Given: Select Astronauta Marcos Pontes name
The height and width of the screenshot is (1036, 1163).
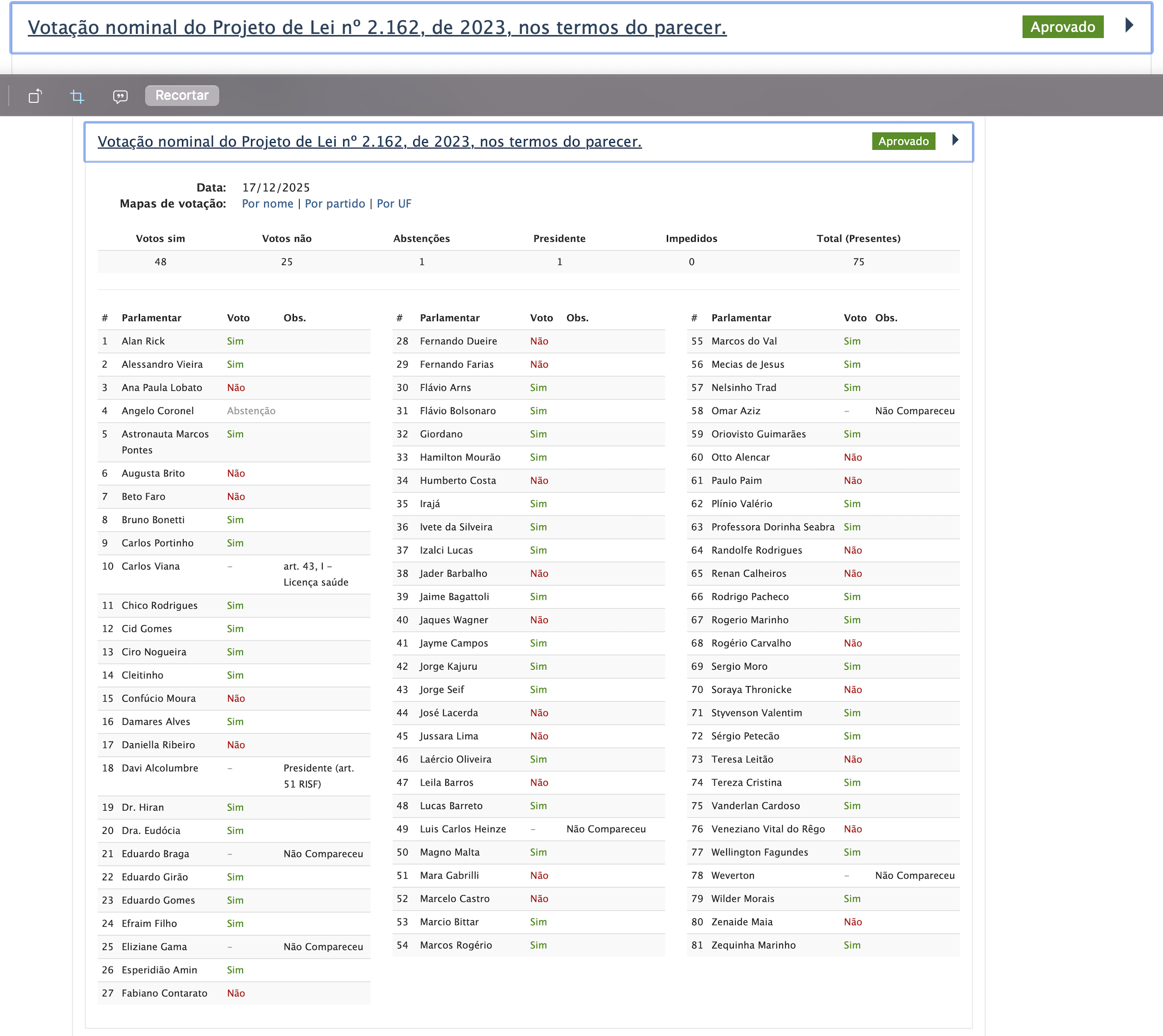Looking at the screenshot, I should (165, 442).
